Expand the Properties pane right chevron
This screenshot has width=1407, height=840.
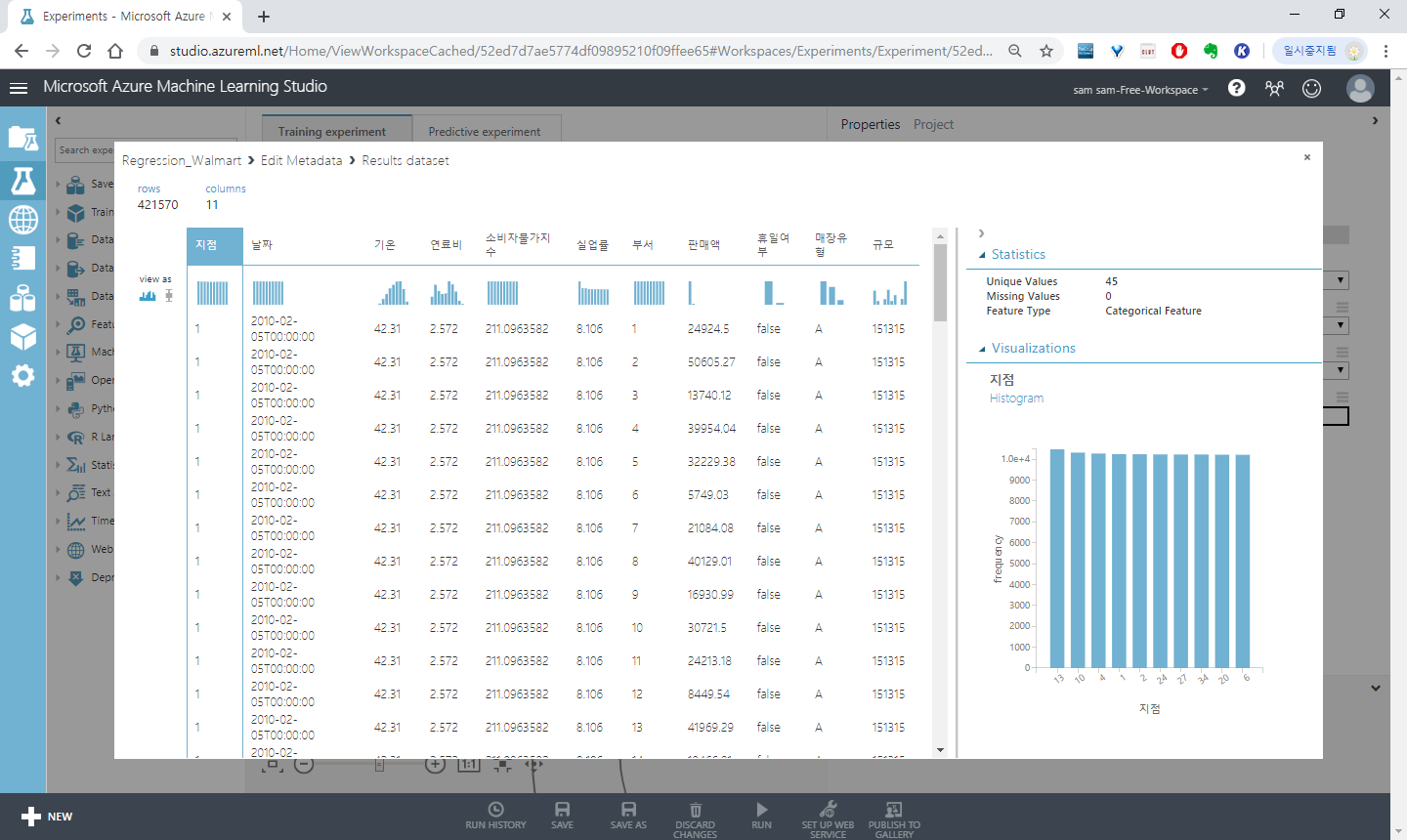(x=1375, y=121)
